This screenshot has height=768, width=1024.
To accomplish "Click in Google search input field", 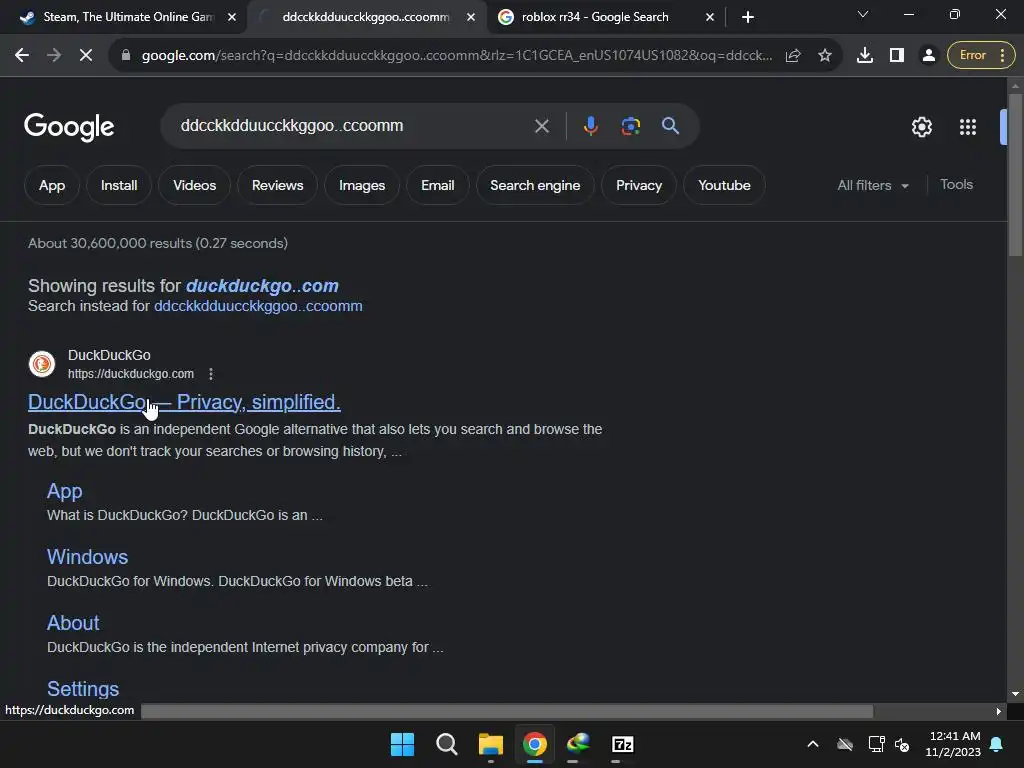I will [353, 126].
